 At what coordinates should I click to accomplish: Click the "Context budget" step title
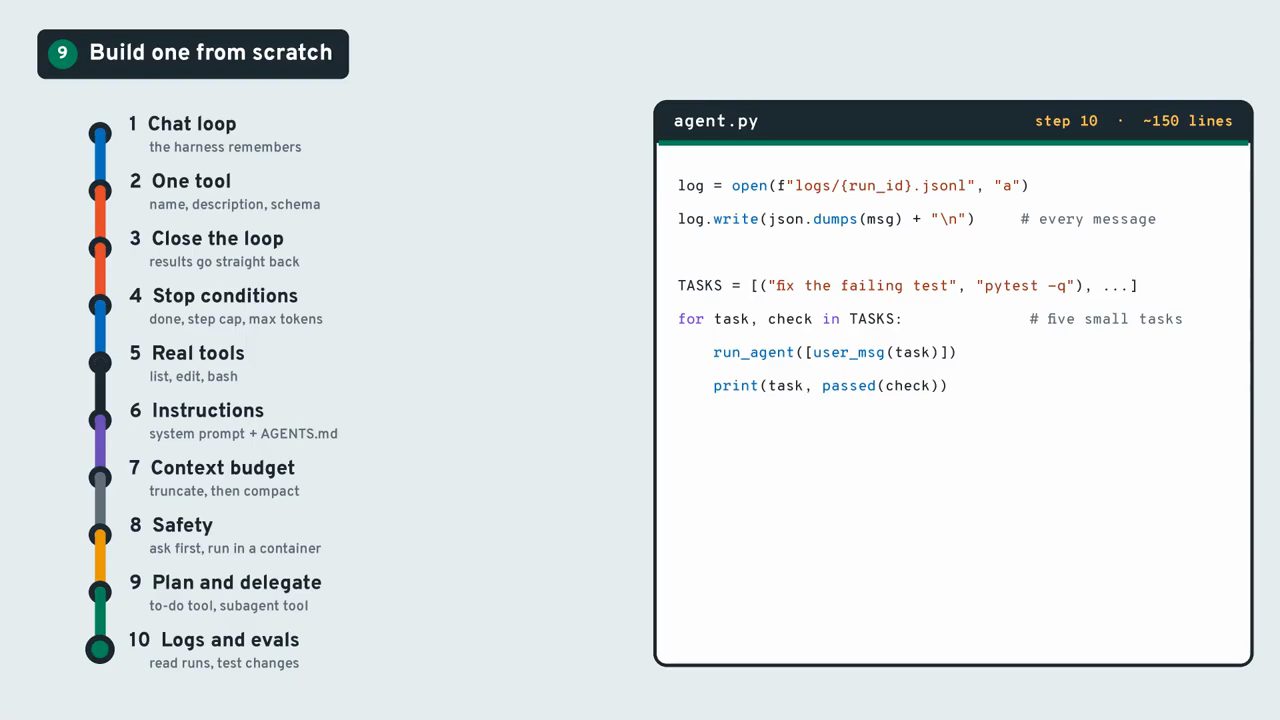coord(223,468)
